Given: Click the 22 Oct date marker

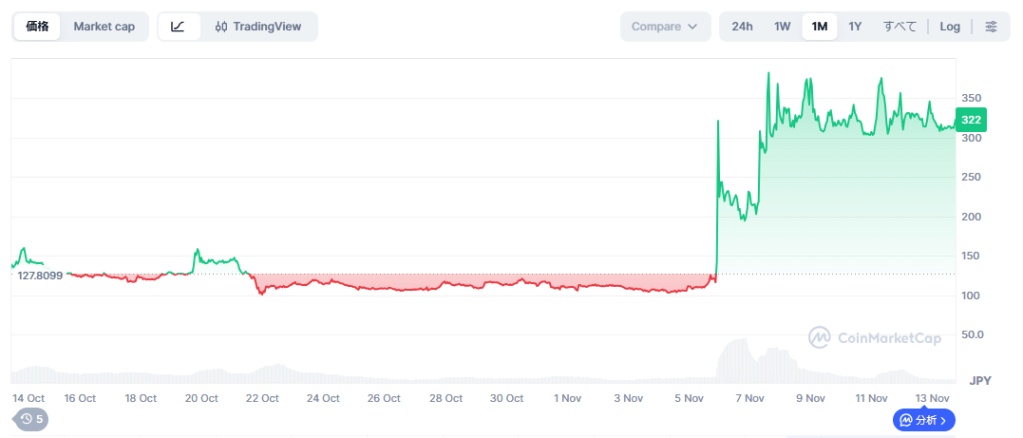Looking at the screenshot, I should coord(262,398).
